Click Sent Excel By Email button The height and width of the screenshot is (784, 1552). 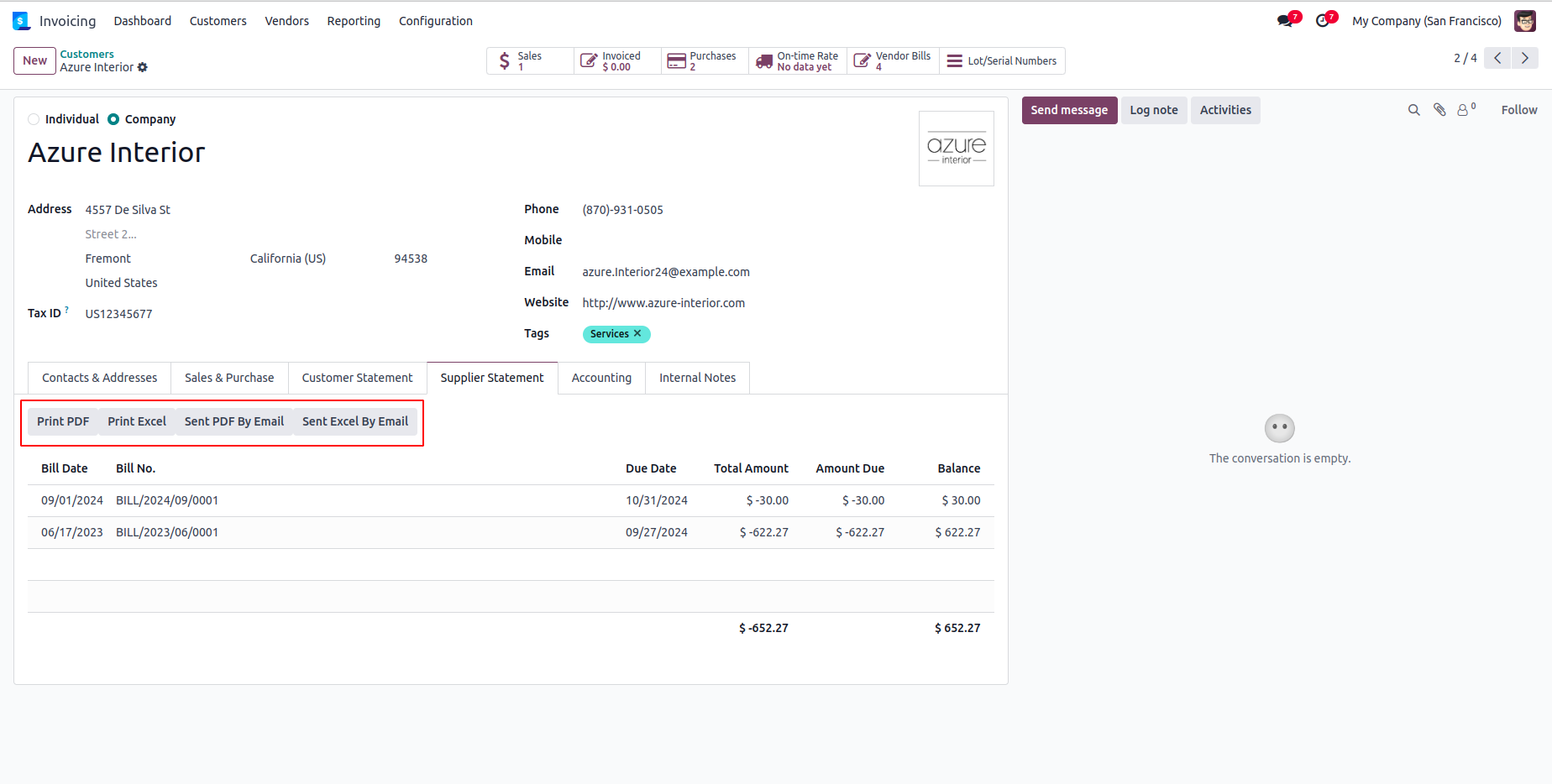point(355,421)
